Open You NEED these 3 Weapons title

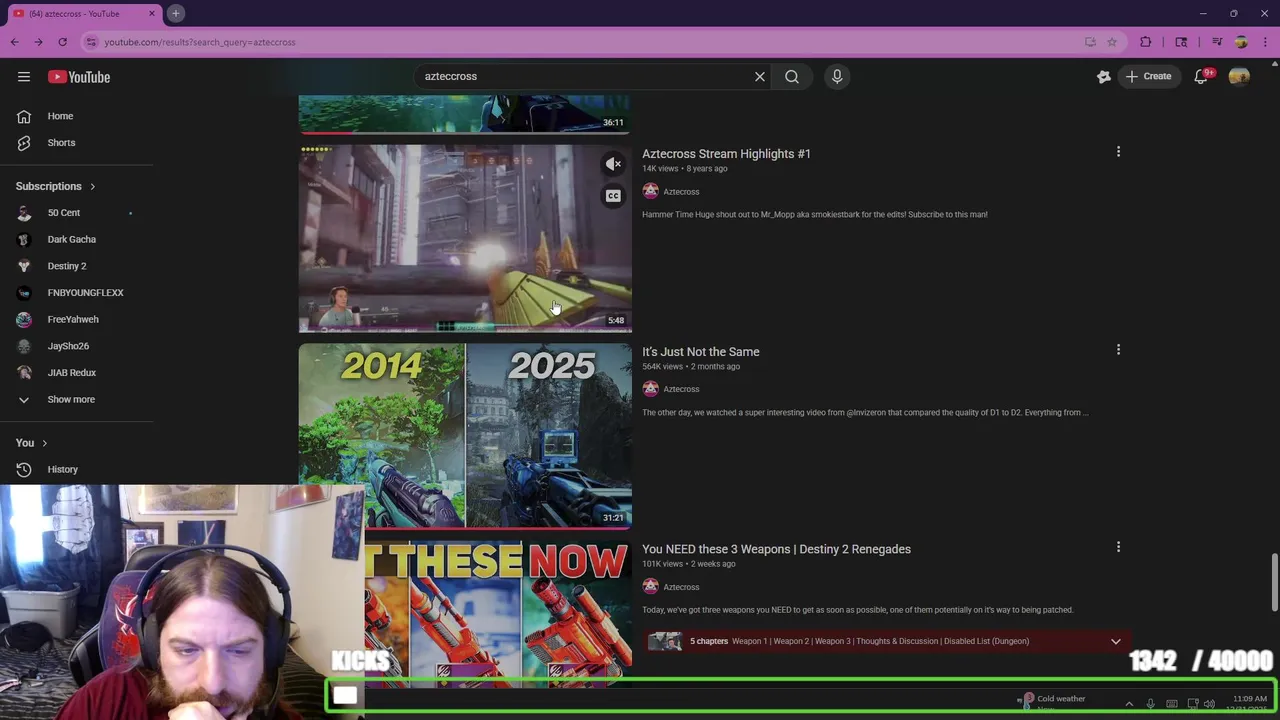(x=776, y=549)
